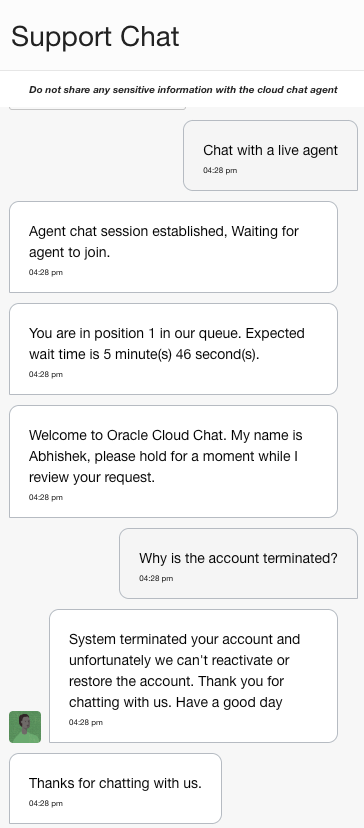
Task: Select 'Why is the account terminated?' message
Action: (238, 563)
